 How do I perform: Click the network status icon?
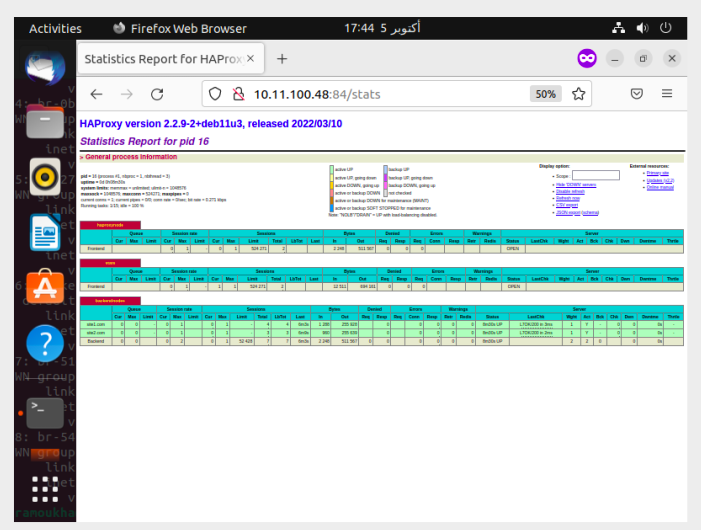point(619,28)
